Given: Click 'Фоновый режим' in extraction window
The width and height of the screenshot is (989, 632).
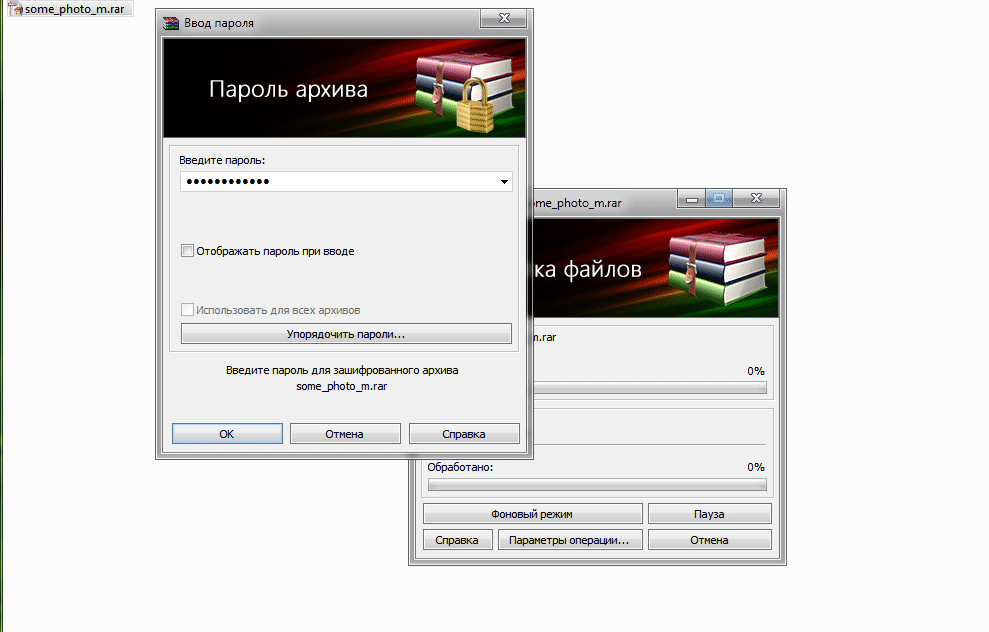Looking at the screenshot, I should pos(532,514).
